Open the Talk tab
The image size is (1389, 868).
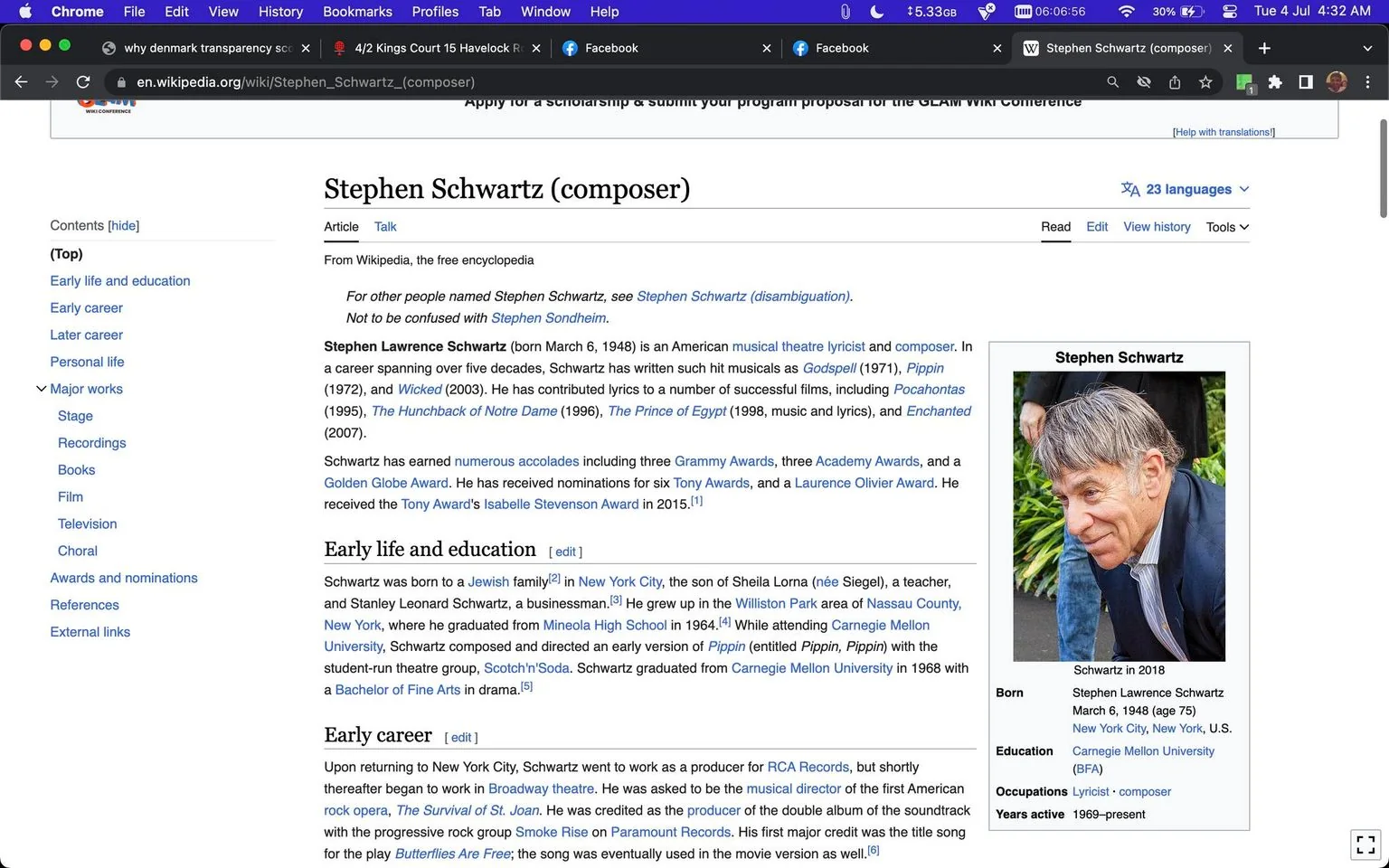point(385,227)
